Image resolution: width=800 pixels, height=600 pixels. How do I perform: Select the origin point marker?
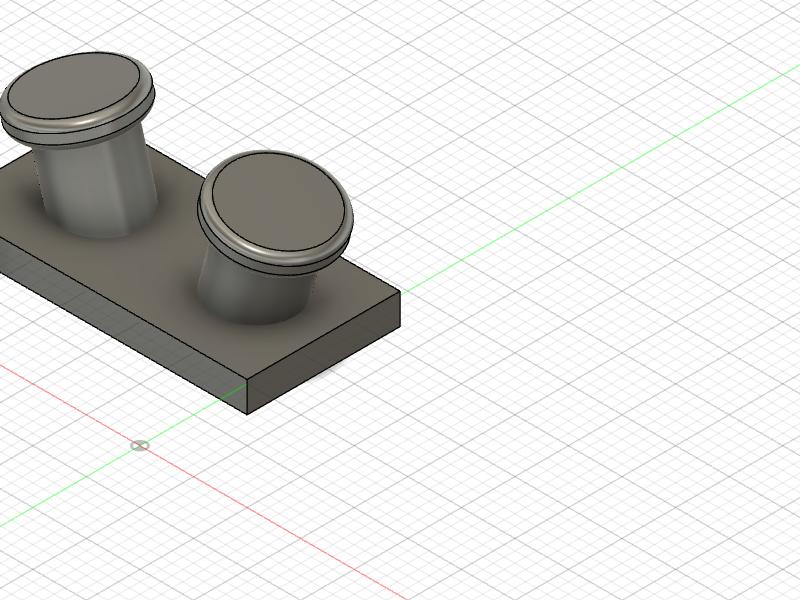140,446
